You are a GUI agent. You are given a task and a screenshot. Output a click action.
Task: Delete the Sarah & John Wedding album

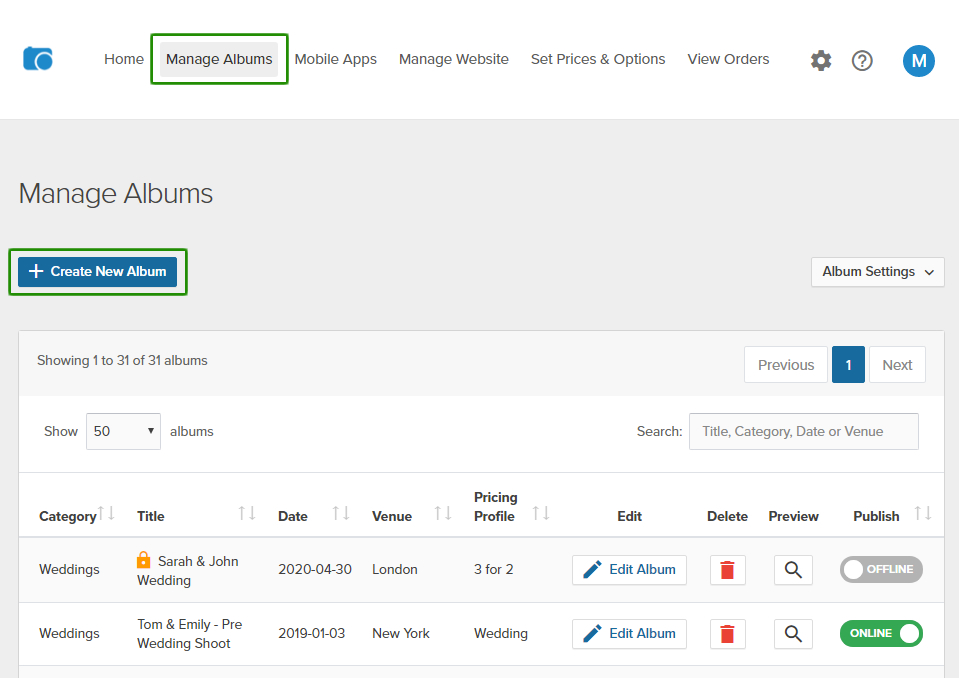tap(727, 570)
